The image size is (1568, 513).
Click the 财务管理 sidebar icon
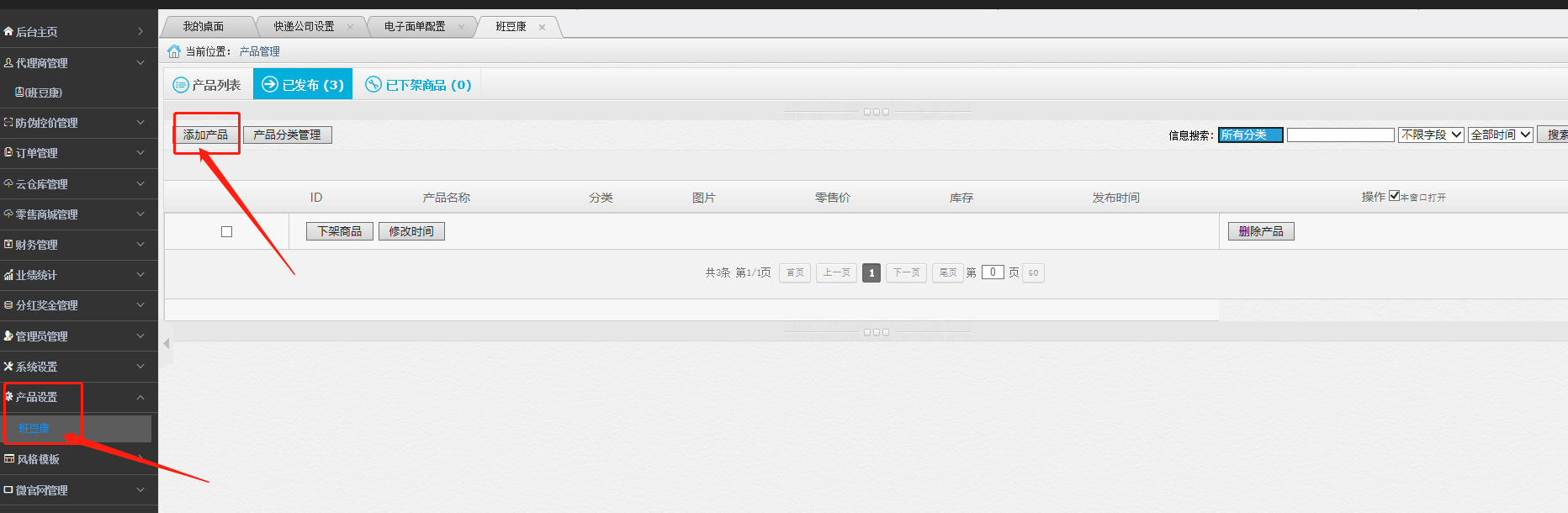point(8,245)
